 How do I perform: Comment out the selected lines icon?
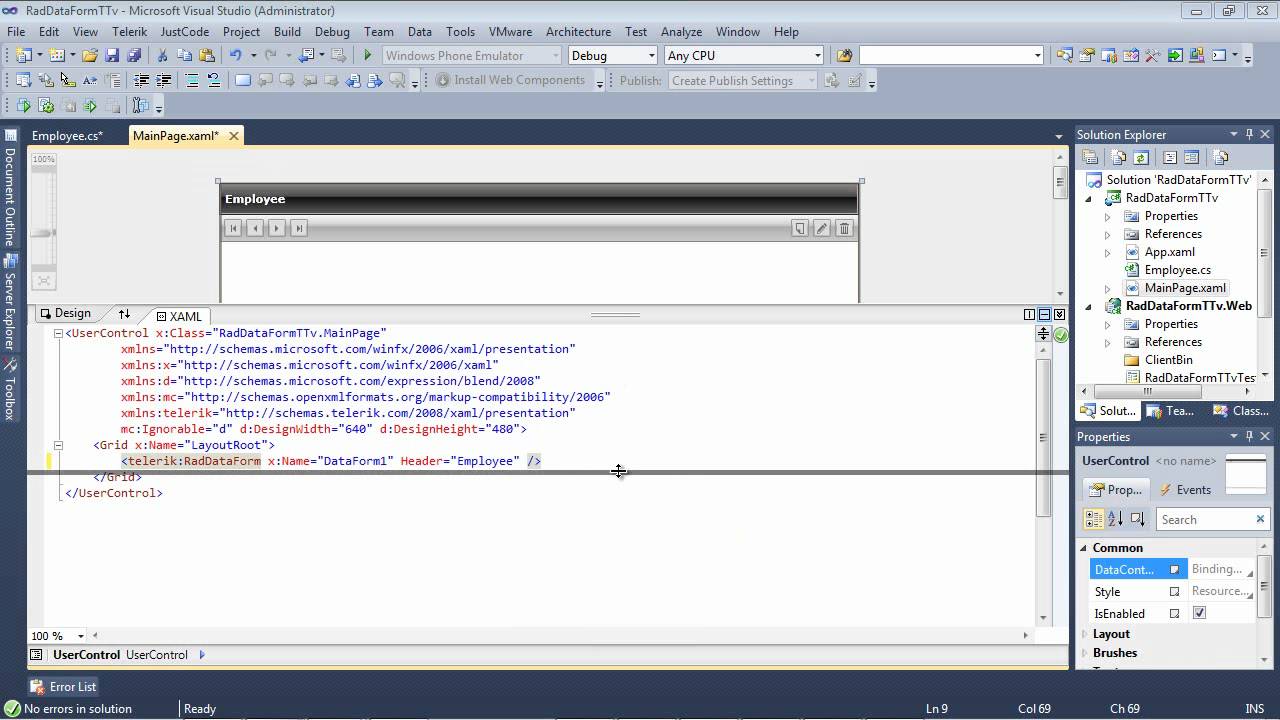click(192, 80)
